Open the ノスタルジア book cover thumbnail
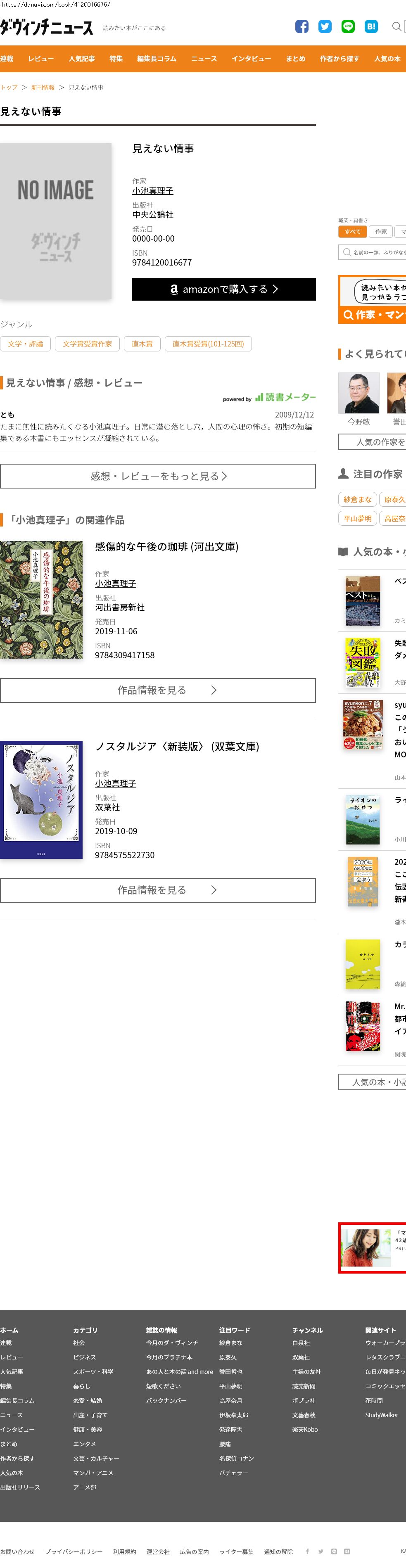This screenshot has height=1568, width=406. click(41, 800)
